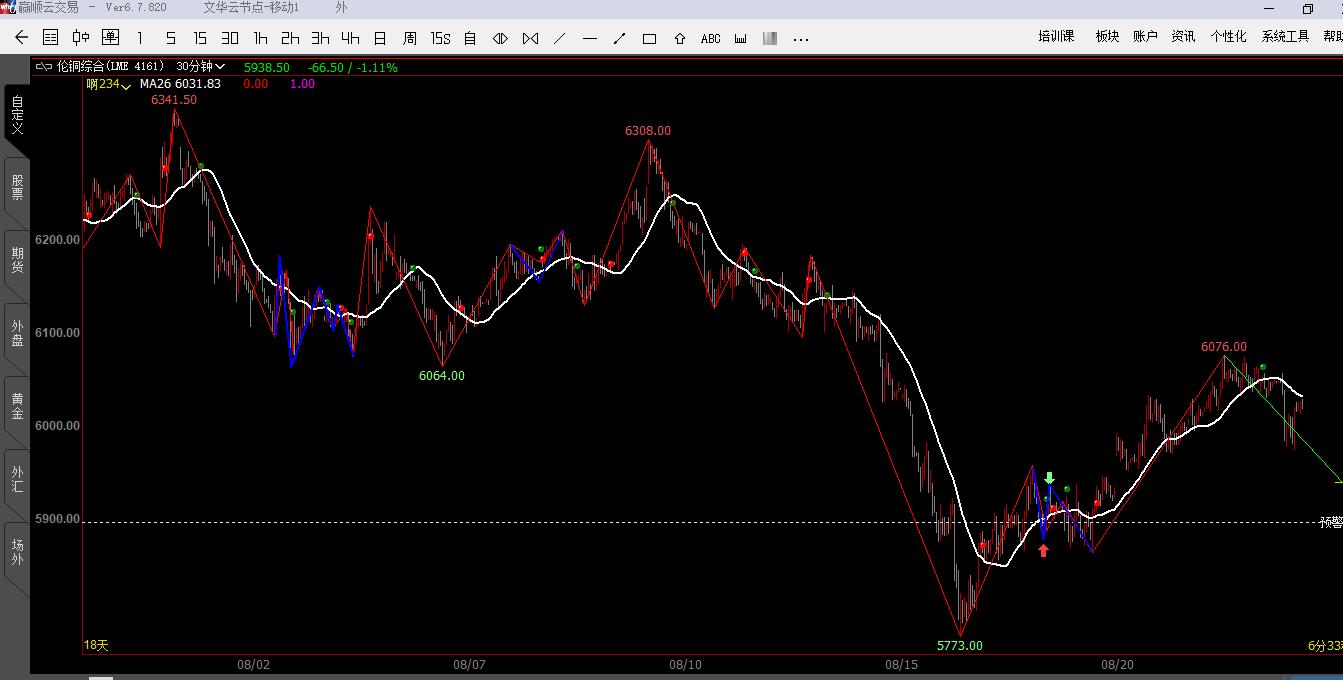
Task: Switch to the daily 日 period
Action: click(x=380, y=38)
